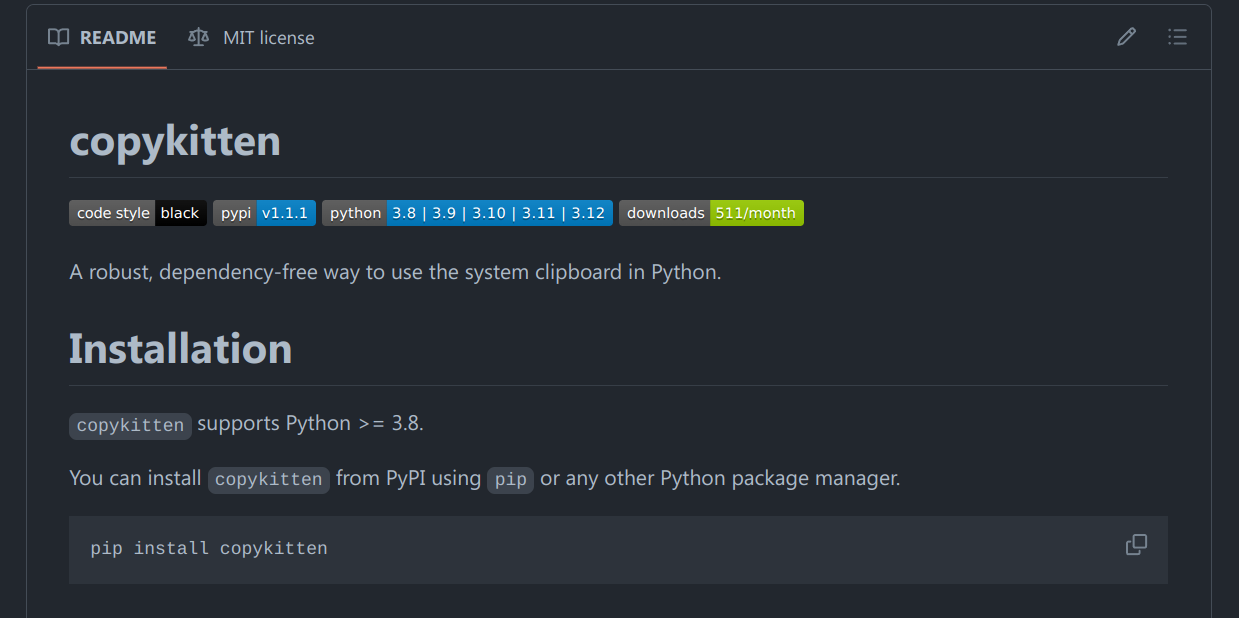Click the copykitten main heading
Screen dimensions: 1239x618
pos(175,141)
